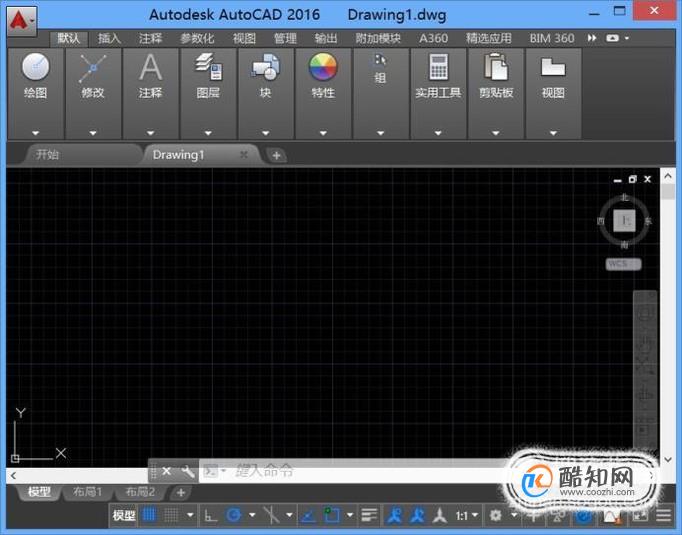Toggle isometric drafting in status bar
682x535 pixels.
click(x=271, y=515)
